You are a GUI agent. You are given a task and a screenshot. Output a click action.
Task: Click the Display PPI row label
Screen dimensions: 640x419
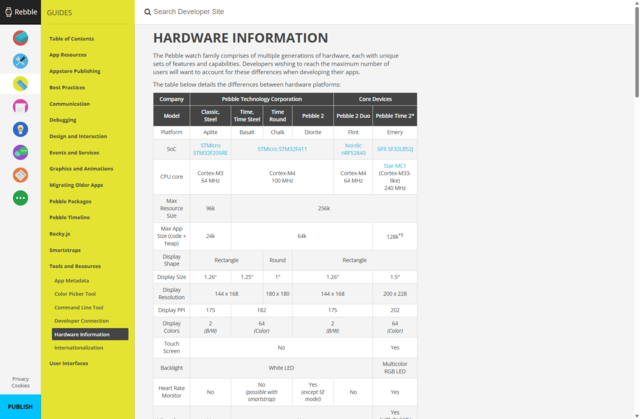(x=171, y=310)
